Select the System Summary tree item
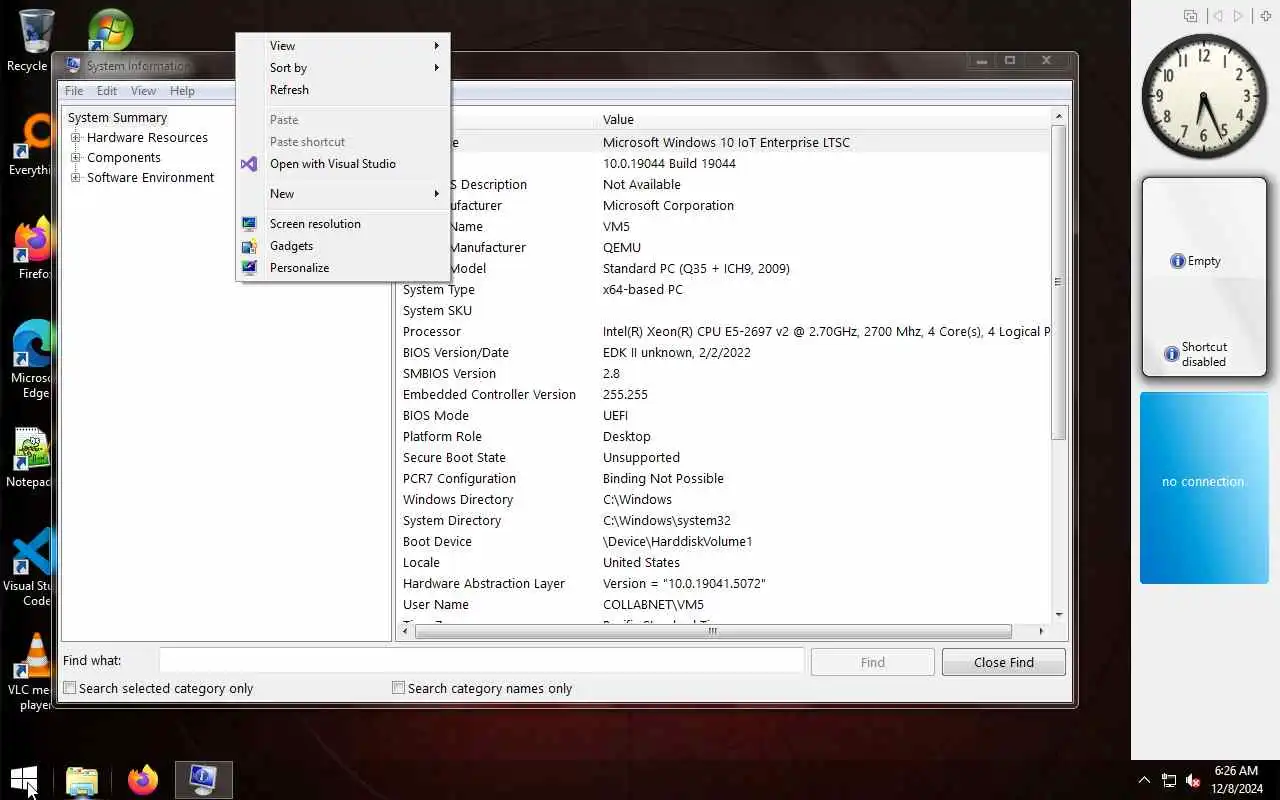The height and width of the screenshot is (800, 1280). tap(117, 118)
